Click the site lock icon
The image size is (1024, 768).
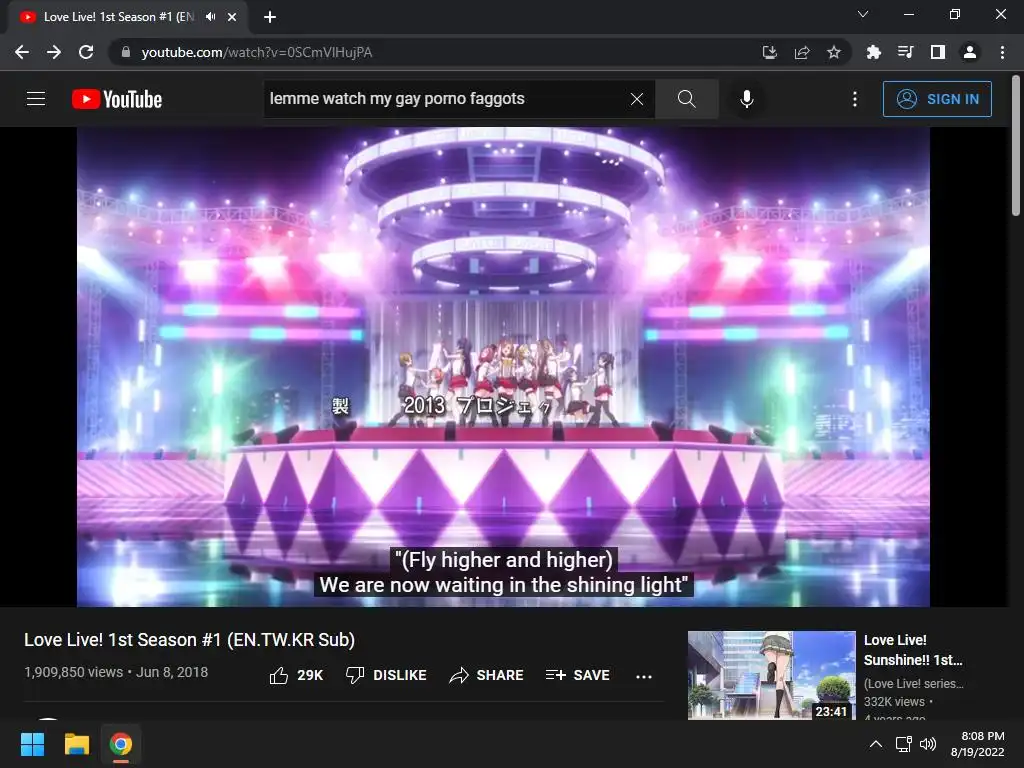point(126,52)
